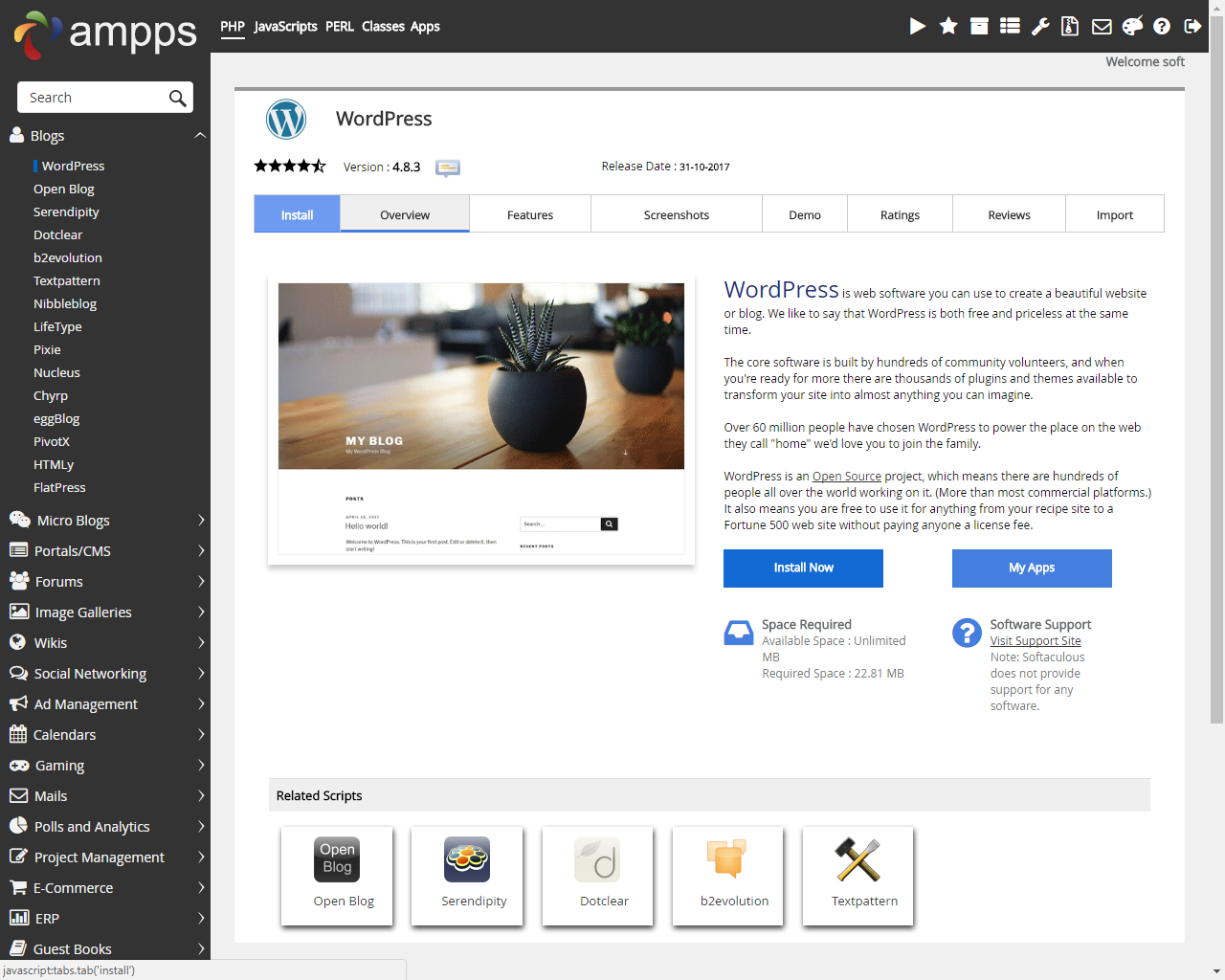
Task: Click the zipped file icon
Action: [x=1070, y=26]
